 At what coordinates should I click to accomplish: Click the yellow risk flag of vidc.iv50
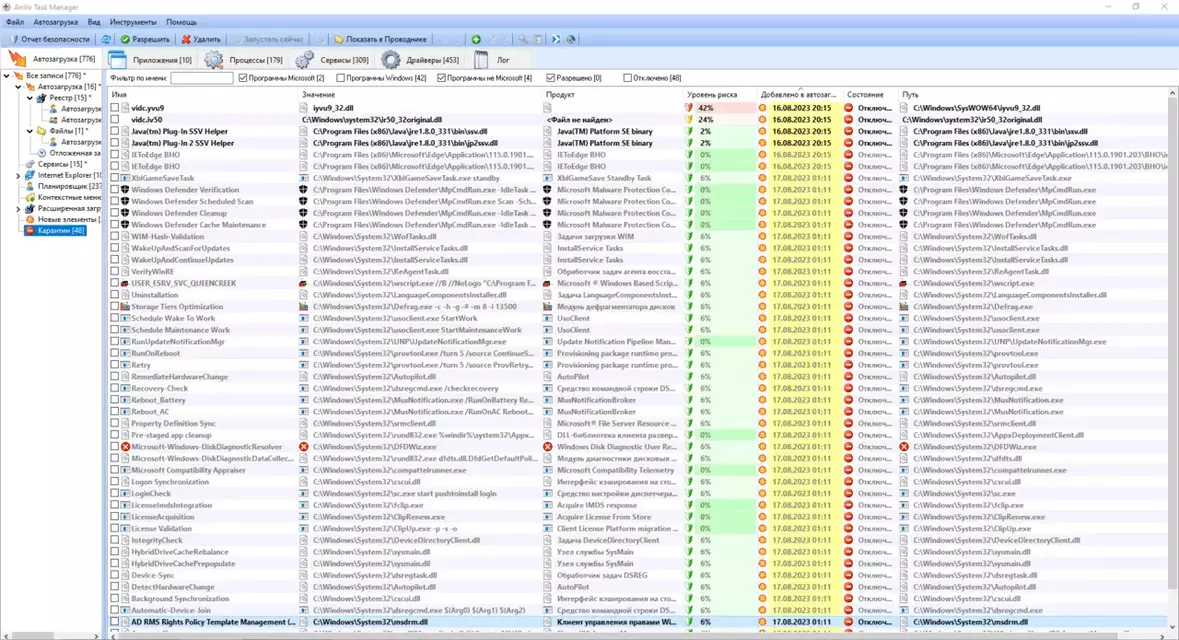coord(690,120)
